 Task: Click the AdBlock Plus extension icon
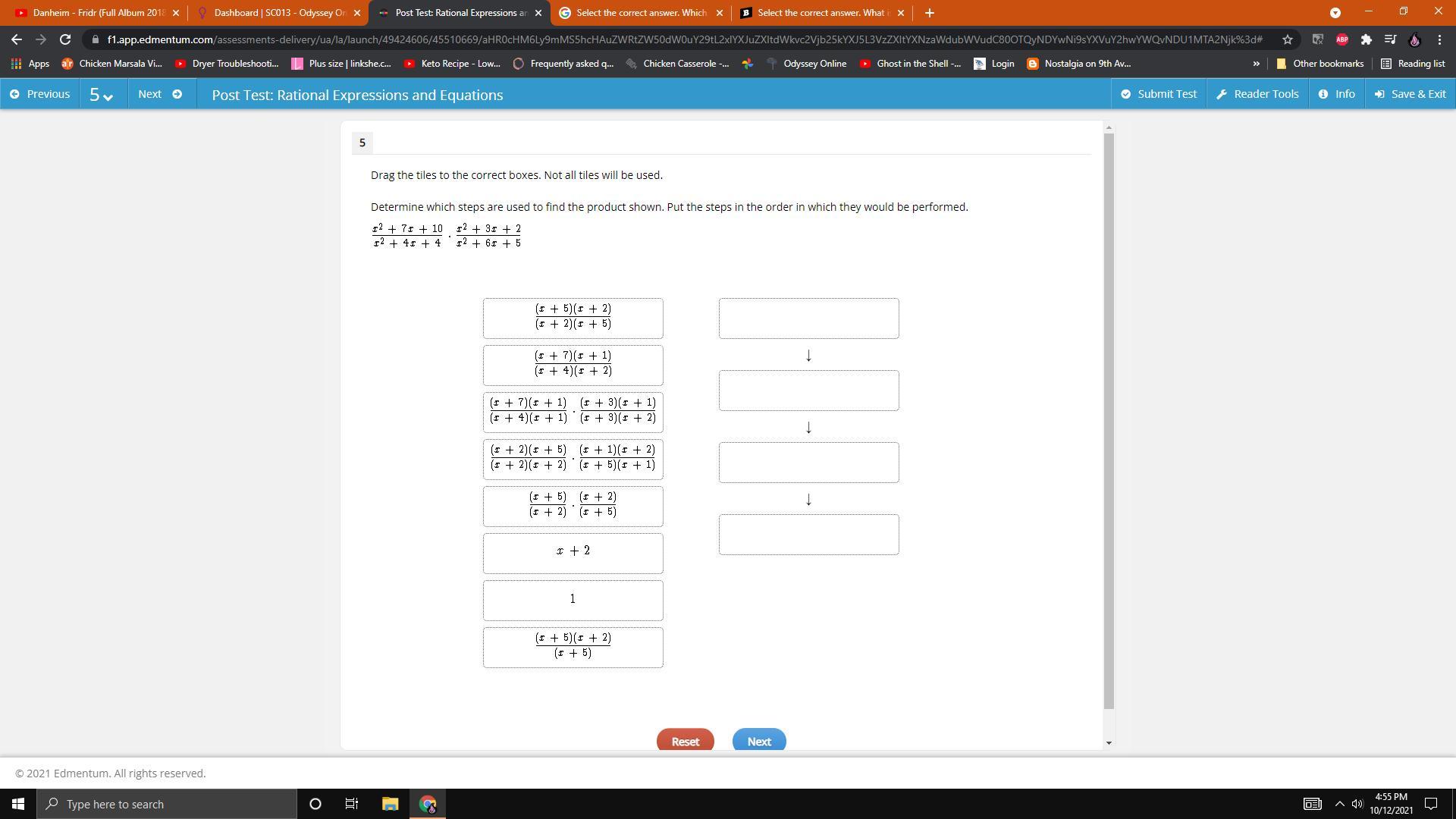[1341, 39]
